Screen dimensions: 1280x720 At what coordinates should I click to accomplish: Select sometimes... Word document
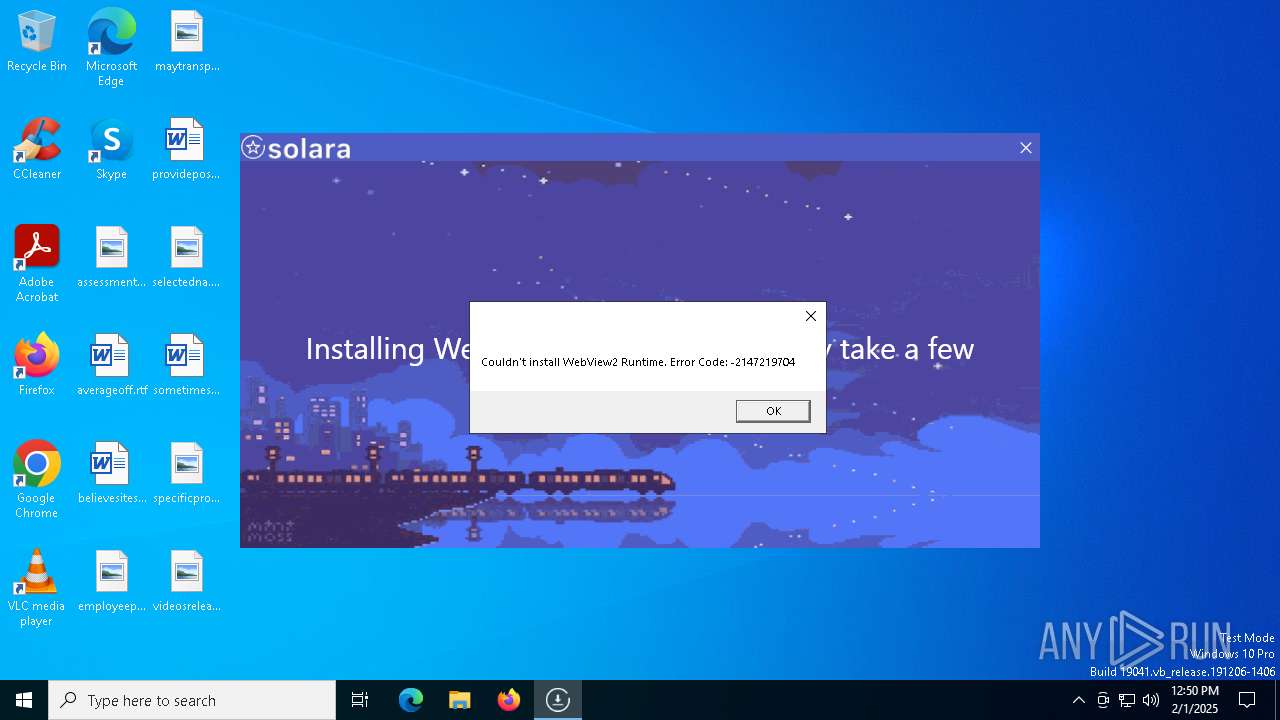coord(186,365)
